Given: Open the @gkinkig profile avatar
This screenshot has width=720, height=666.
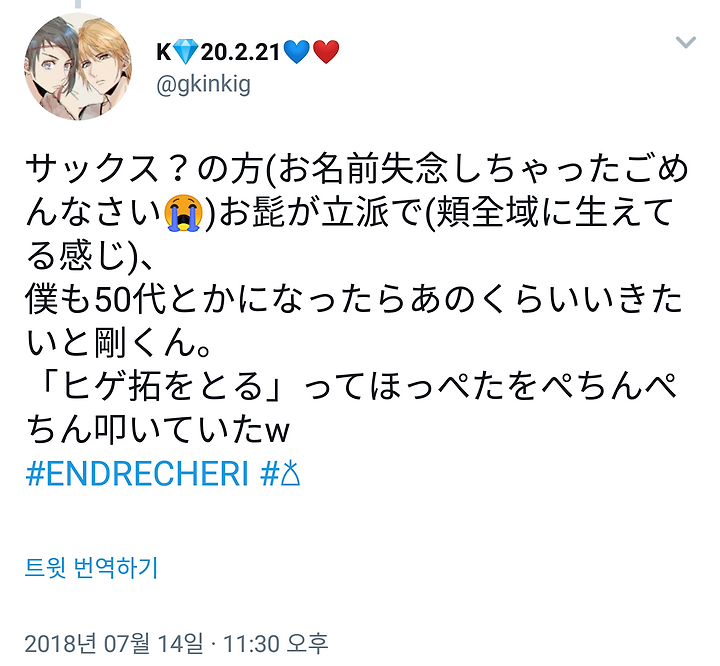Looking at the screenshot, I should coord(78,67).
